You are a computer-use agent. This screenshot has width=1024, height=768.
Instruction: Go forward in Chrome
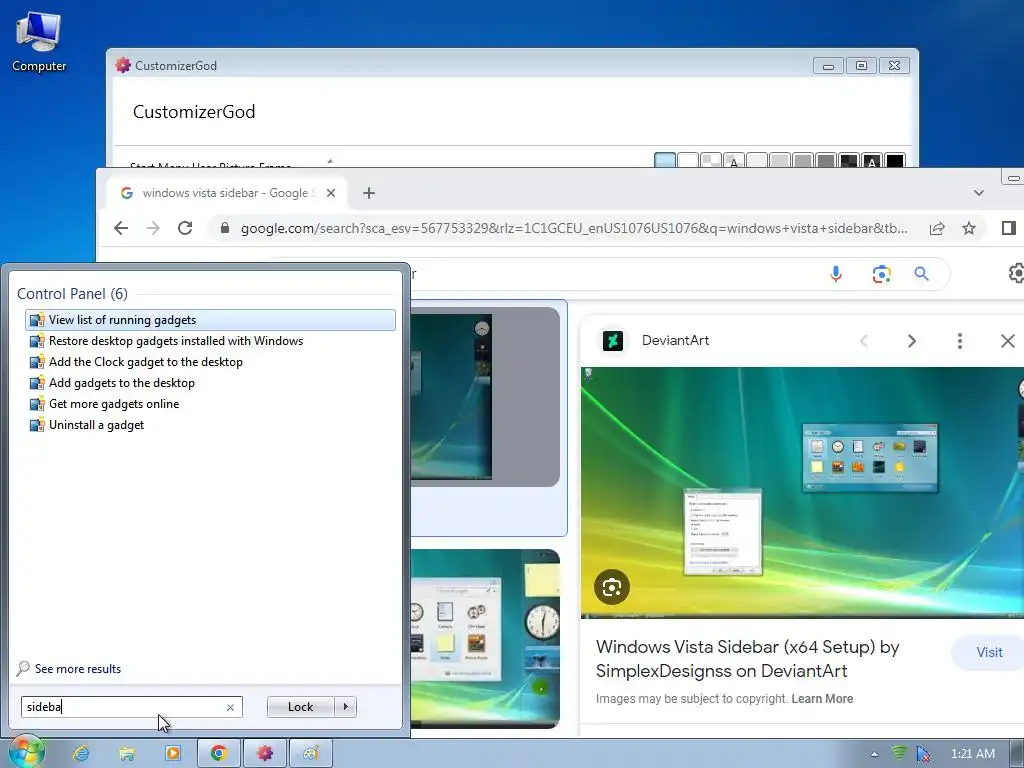[x=153, y=228]
